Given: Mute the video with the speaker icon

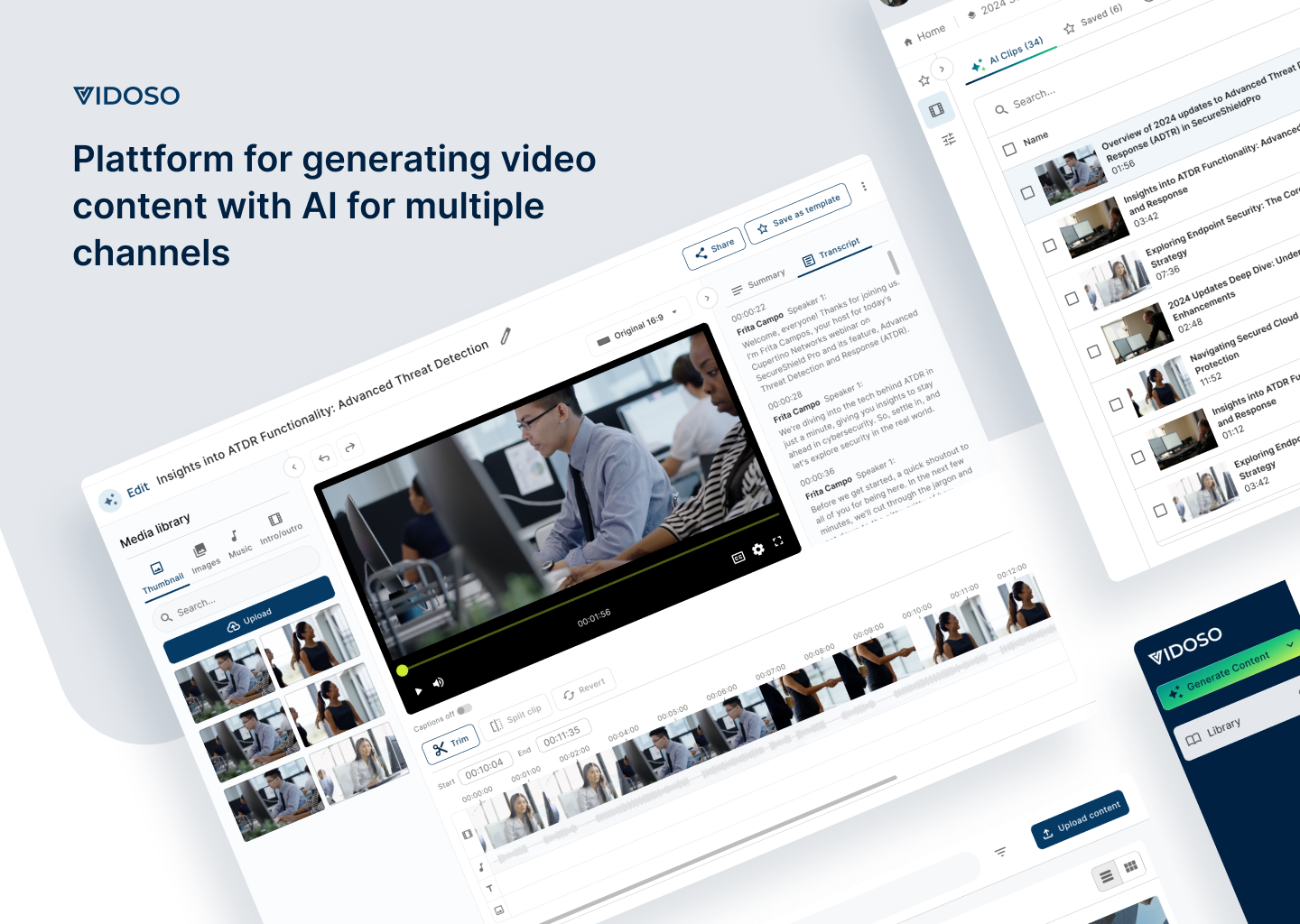Looking at the screenshot, I should [x=439, y=683].
